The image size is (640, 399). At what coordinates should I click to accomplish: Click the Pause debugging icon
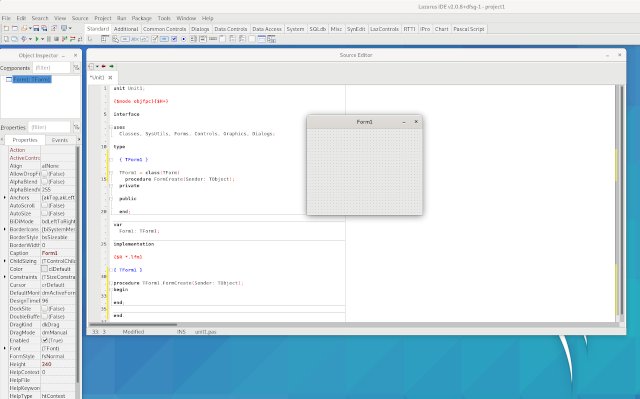tap(49, 39)
